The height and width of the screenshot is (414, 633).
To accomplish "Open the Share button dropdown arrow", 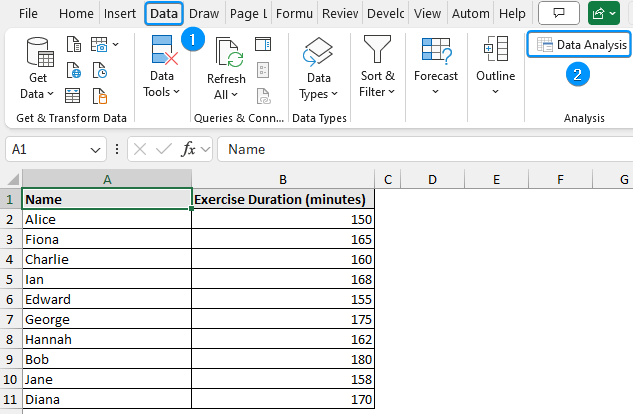I will tap(612, 14).
